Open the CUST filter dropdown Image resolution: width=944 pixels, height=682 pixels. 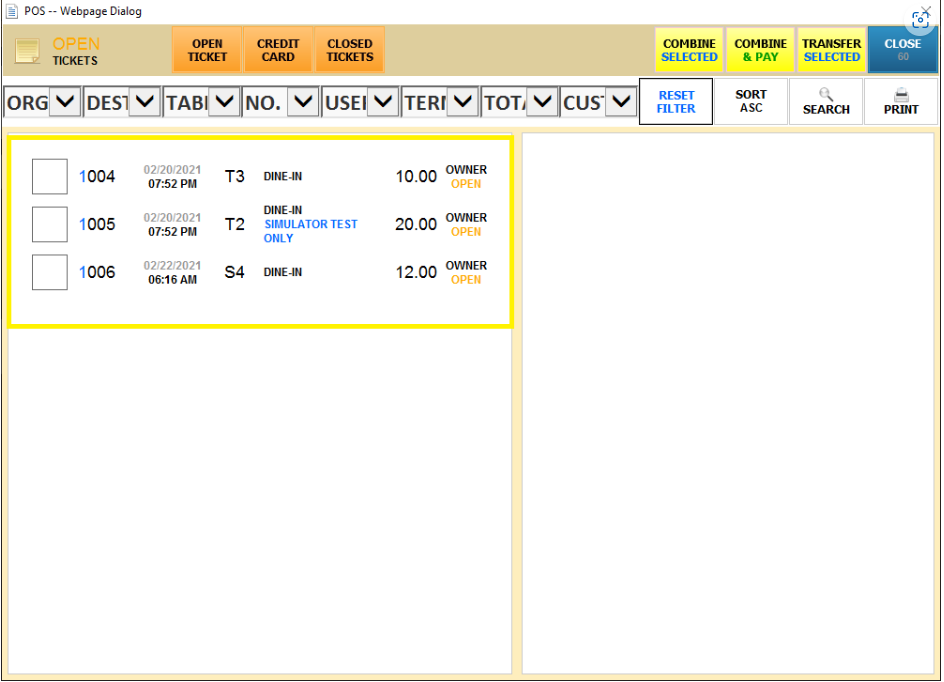[621, 102]
